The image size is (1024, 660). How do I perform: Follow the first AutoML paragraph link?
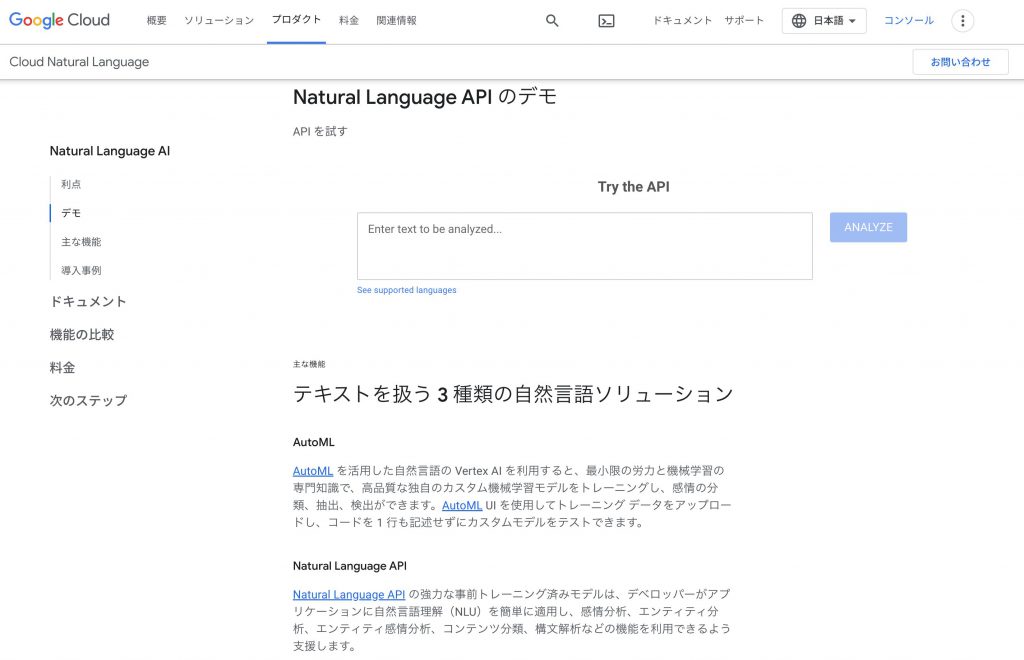tap(313, 471)
